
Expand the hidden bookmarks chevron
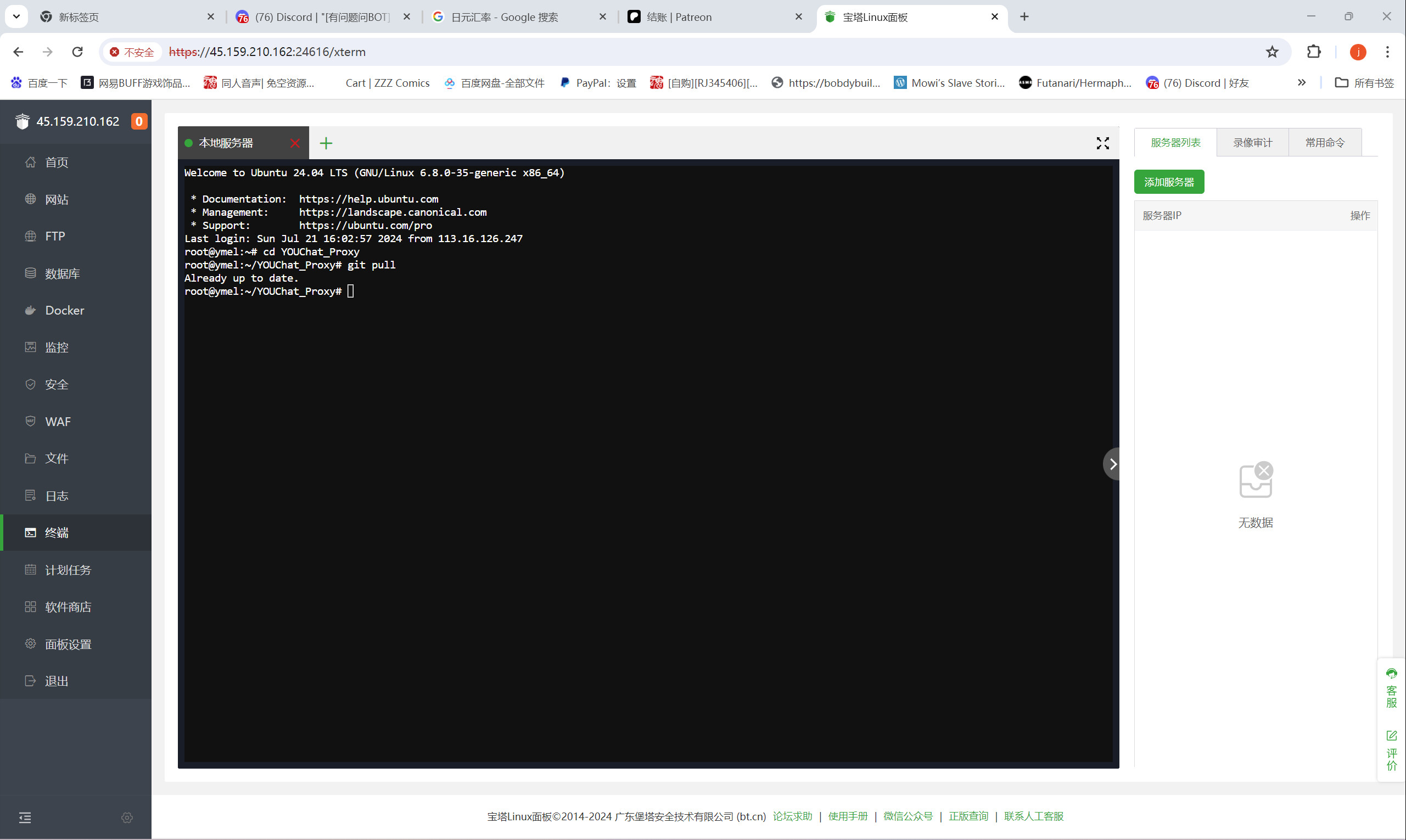click(1301, 83)
